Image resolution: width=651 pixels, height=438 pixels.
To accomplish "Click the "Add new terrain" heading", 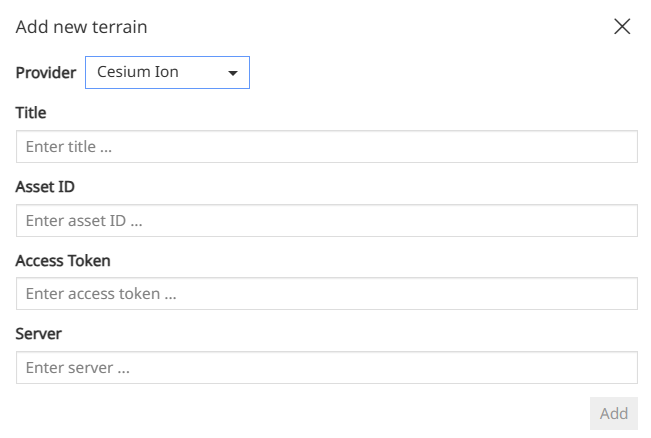I will pyautogui.click(x=81, y=27).
